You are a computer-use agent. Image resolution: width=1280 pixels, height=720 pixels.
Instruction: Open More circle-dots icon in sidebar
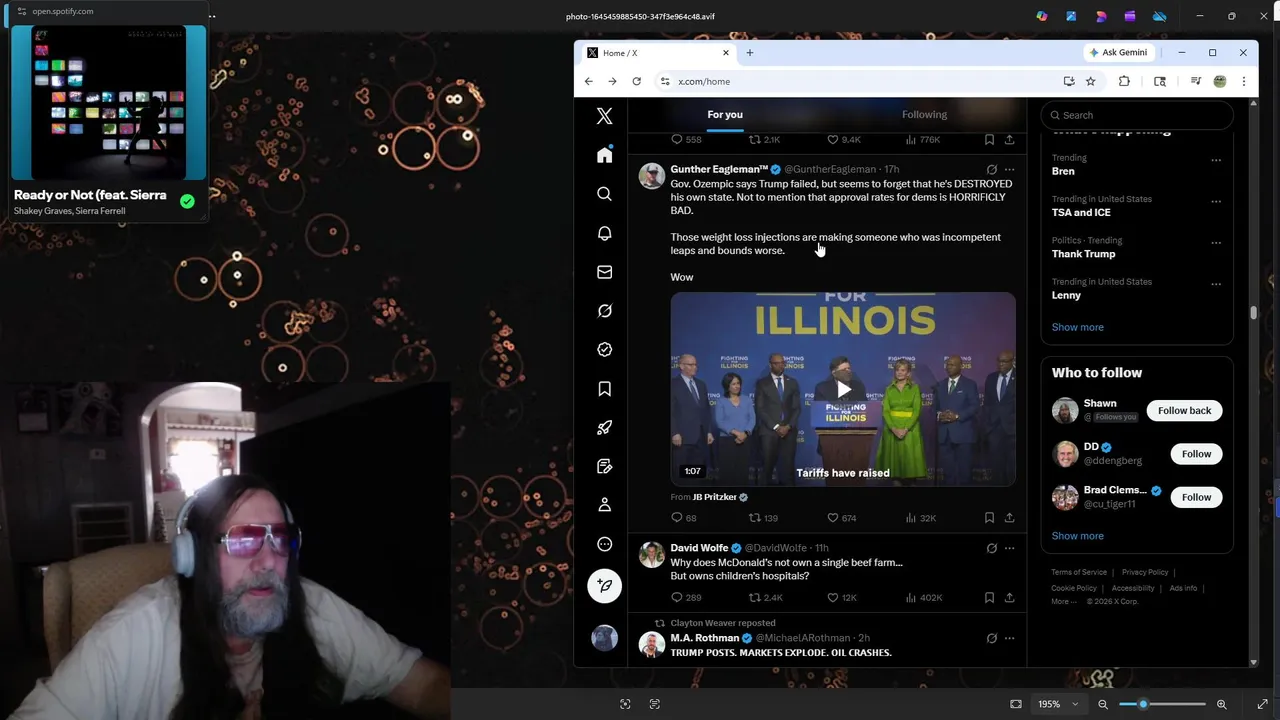604,544
